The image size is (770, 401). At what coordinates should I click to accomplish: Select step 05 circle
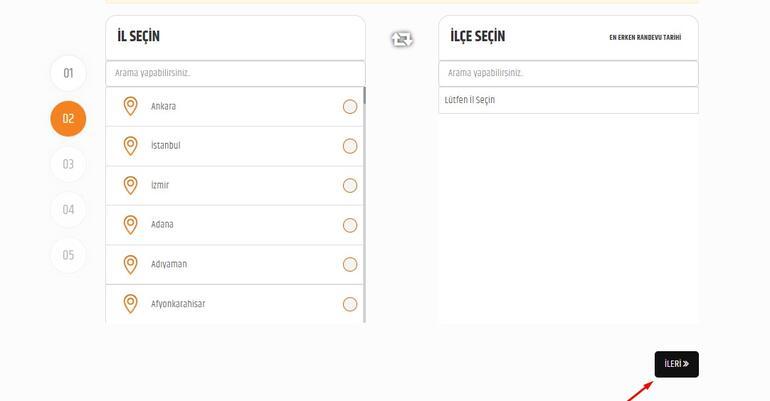tap(68, 255)
